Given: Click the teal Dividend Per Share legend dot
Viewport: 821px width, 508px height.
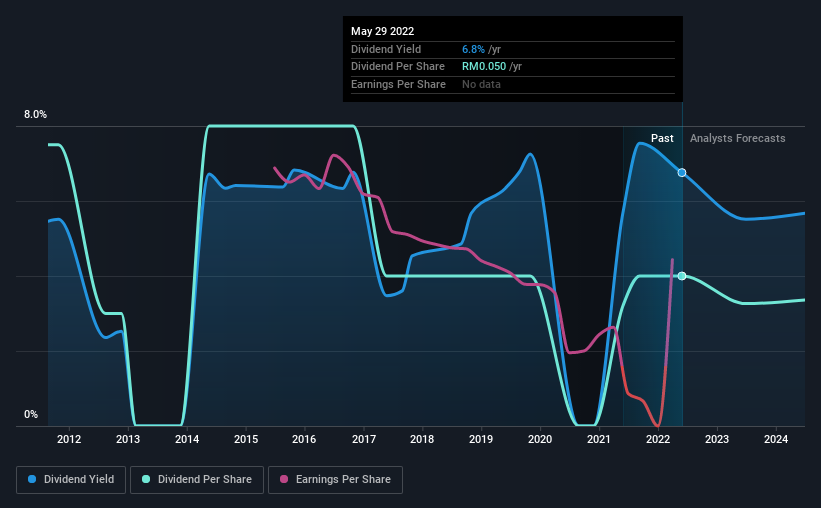Looking at the screenshot, I should [146, 479].
